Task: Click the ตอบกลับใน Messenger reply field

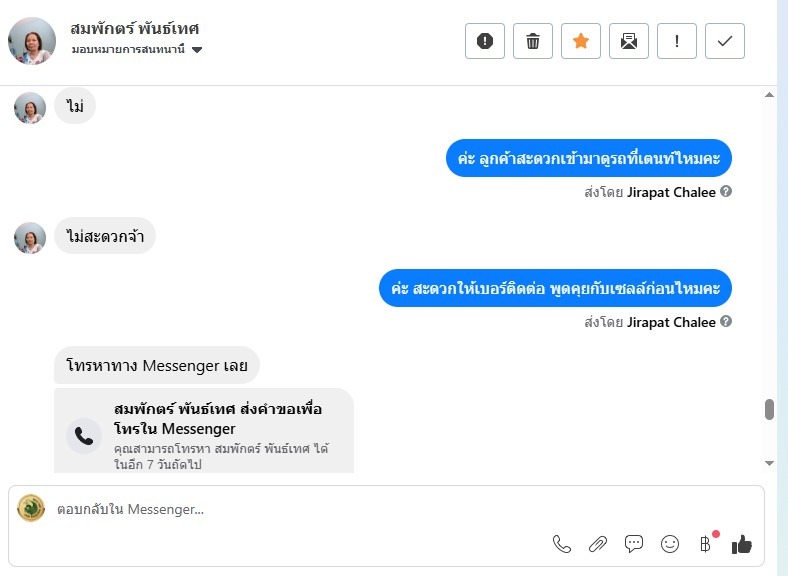Action: 300,509
